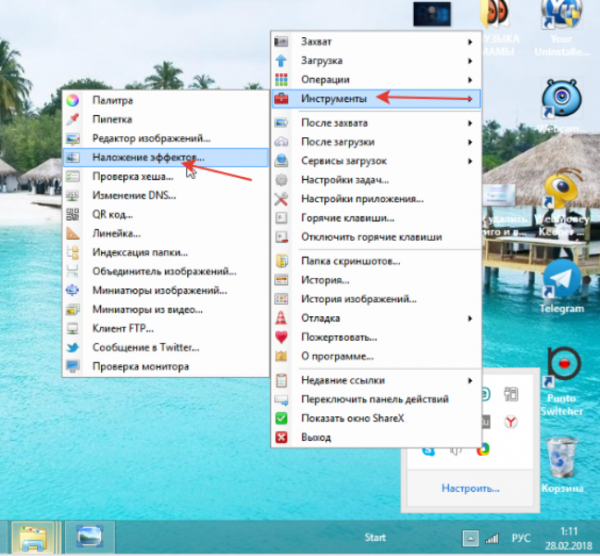Click the network signal tray icon
Screen dimensions: 600x556
[492, 539]
